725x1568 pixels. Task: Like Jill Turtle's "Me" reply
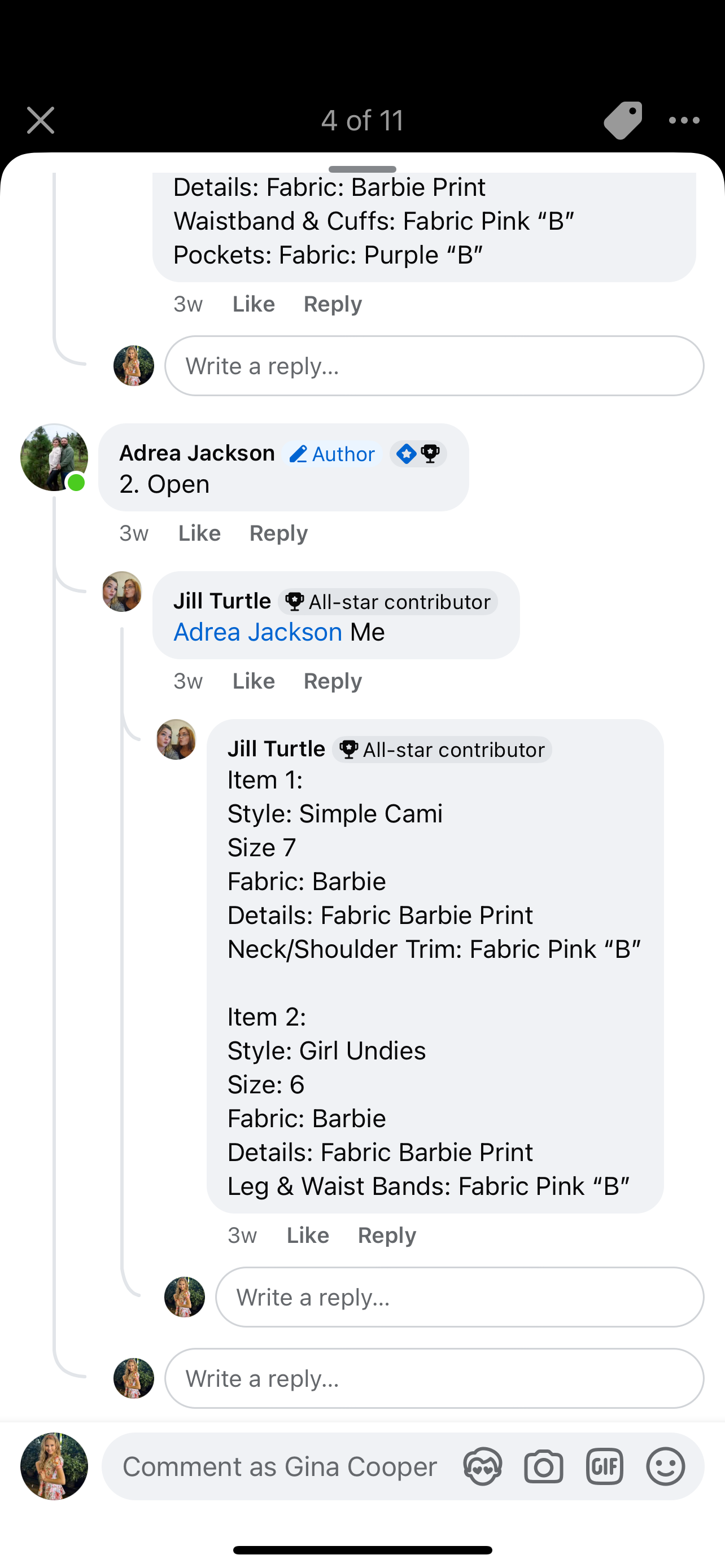(253, 681)
